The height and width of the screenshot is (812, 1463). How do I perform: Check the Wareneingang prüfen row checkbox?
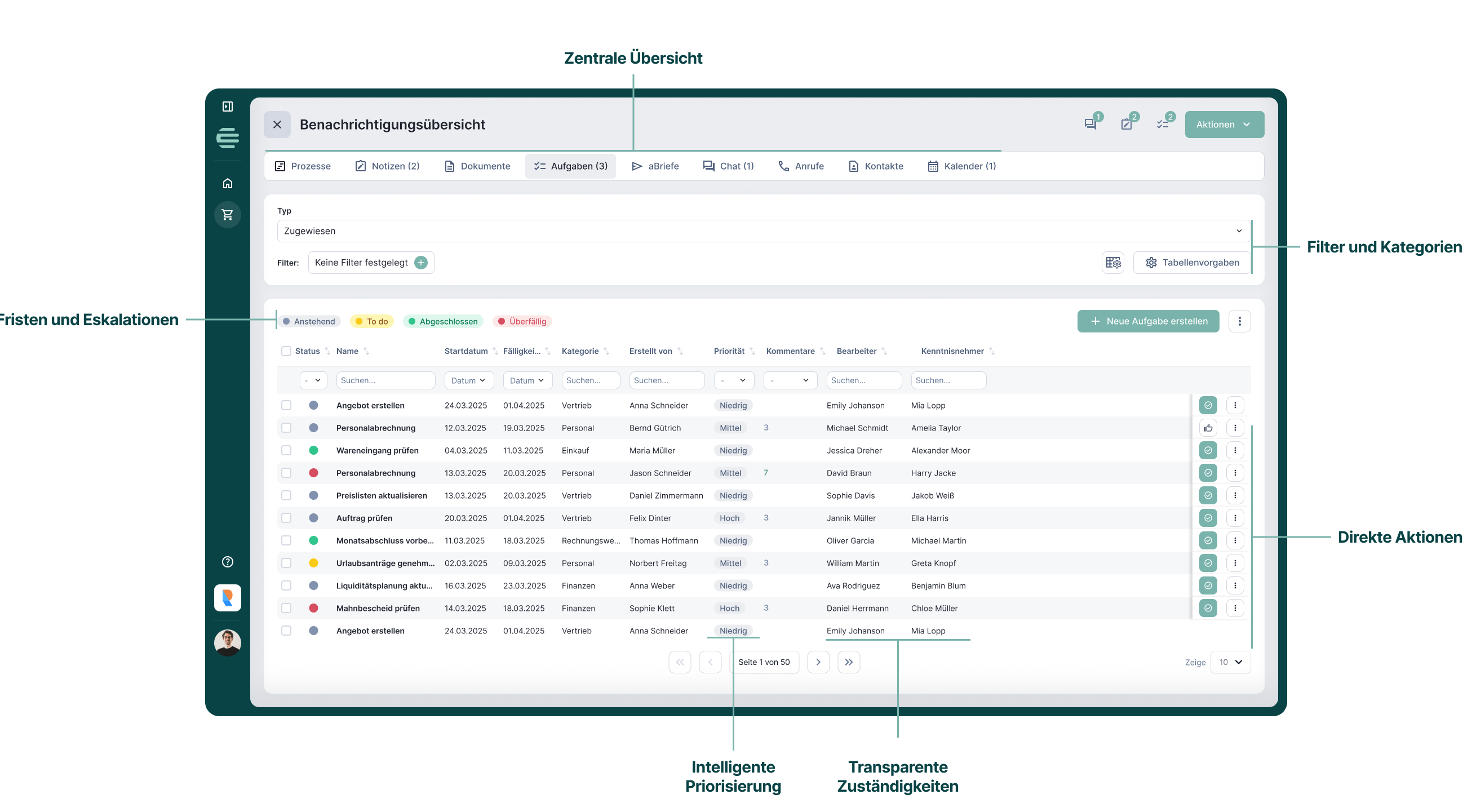[x=286, y=450]
